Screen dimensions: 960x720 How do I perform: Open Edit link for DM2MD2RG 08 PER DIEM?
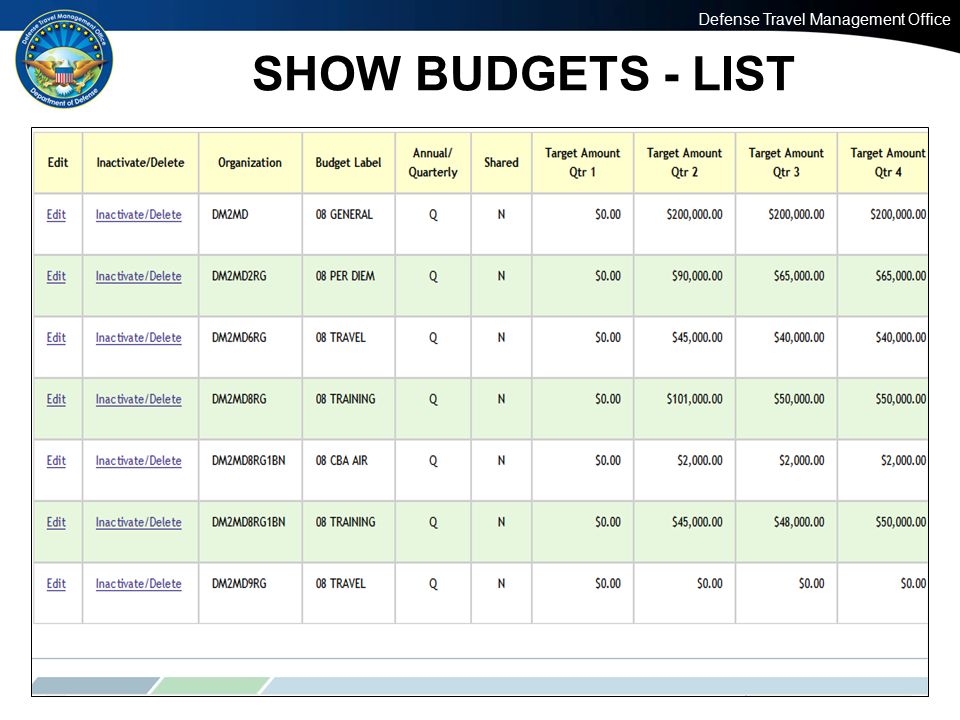point(56,276)
